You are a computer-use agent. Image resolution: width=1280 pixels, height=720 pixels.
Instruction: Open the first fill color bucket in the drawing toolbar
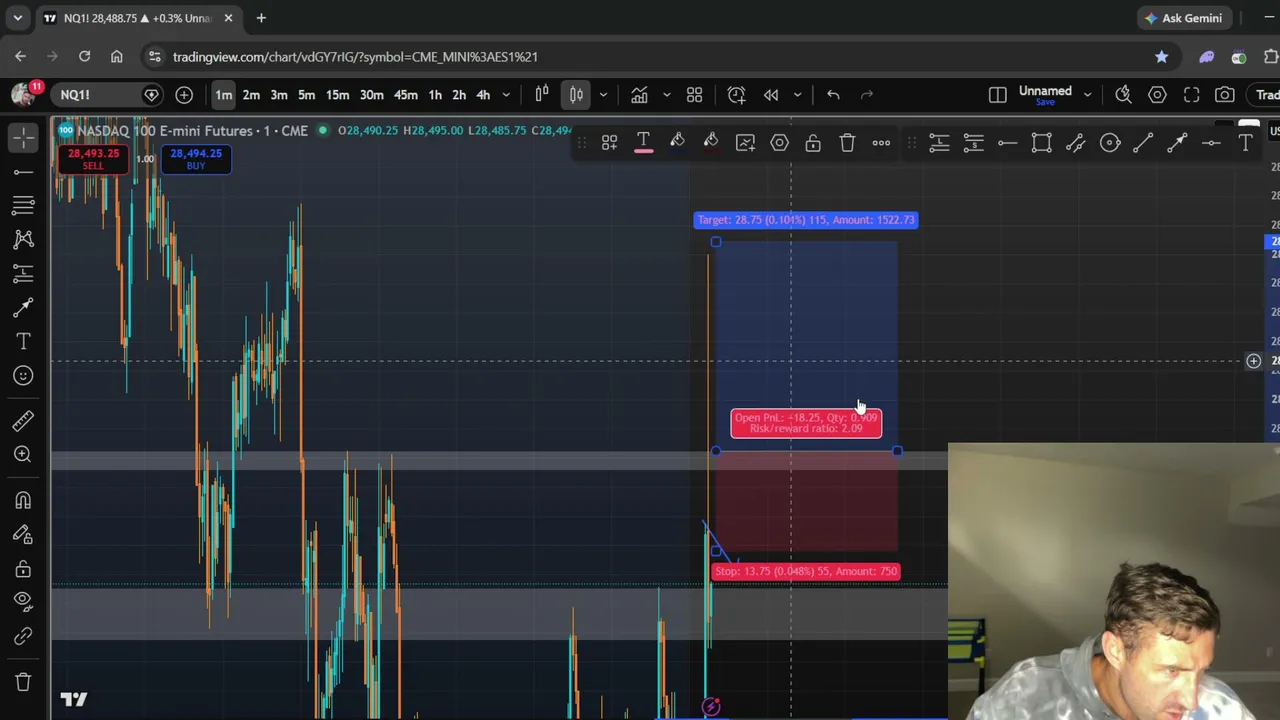pyautogui.click(x=677, y=143)
